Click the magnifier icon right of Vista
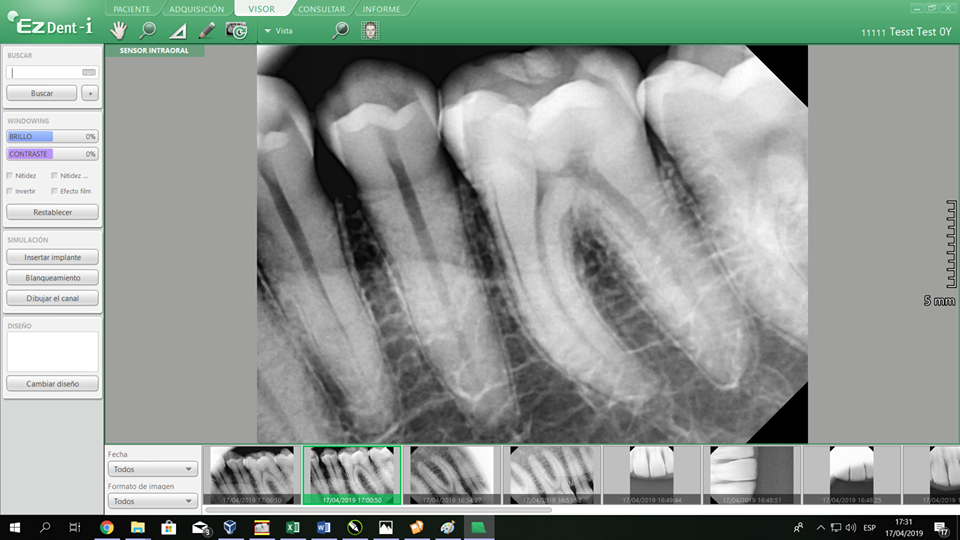Image resolution: width=960 pixels, height=540 pixels. [x=340, y=30]
